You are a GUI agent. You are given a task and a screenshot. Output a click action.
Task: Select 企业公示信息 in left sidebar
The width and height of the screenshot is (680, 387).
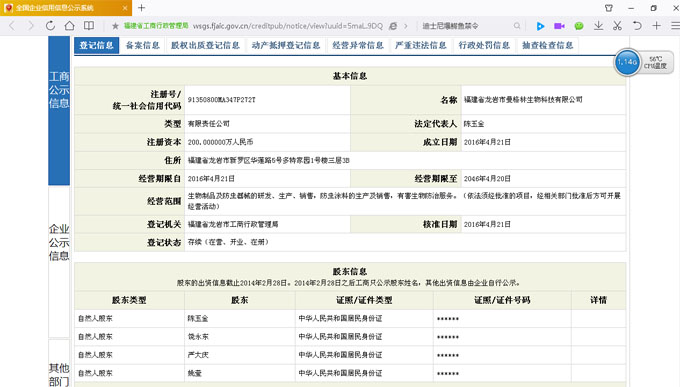click(59, 242)
